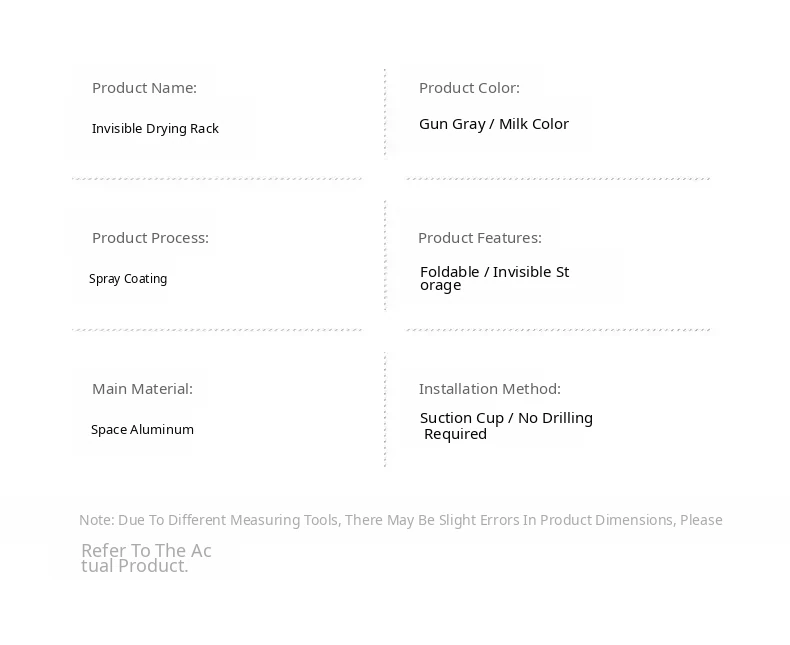
Task: Click Refer To The Actual Product text
Action: [x=145, y=558]
